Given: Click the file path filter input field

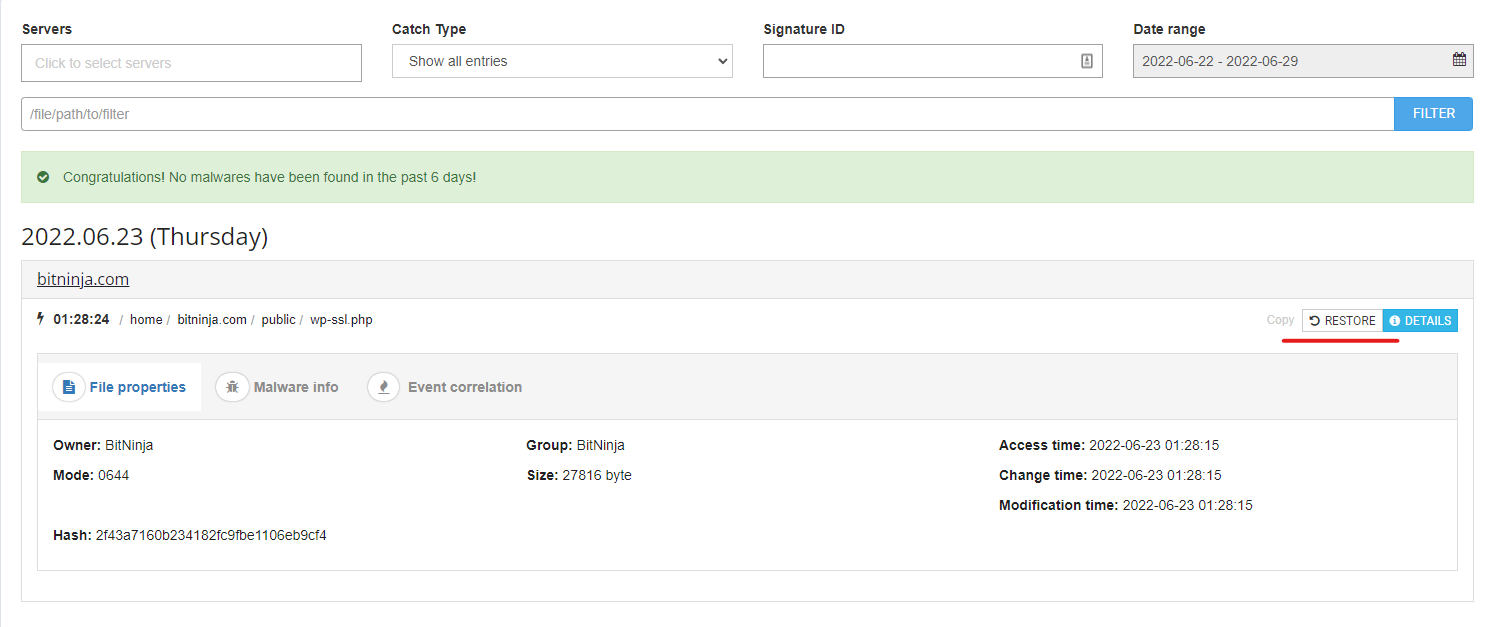Looking at the screenshot, I should (x=700, y=113).
